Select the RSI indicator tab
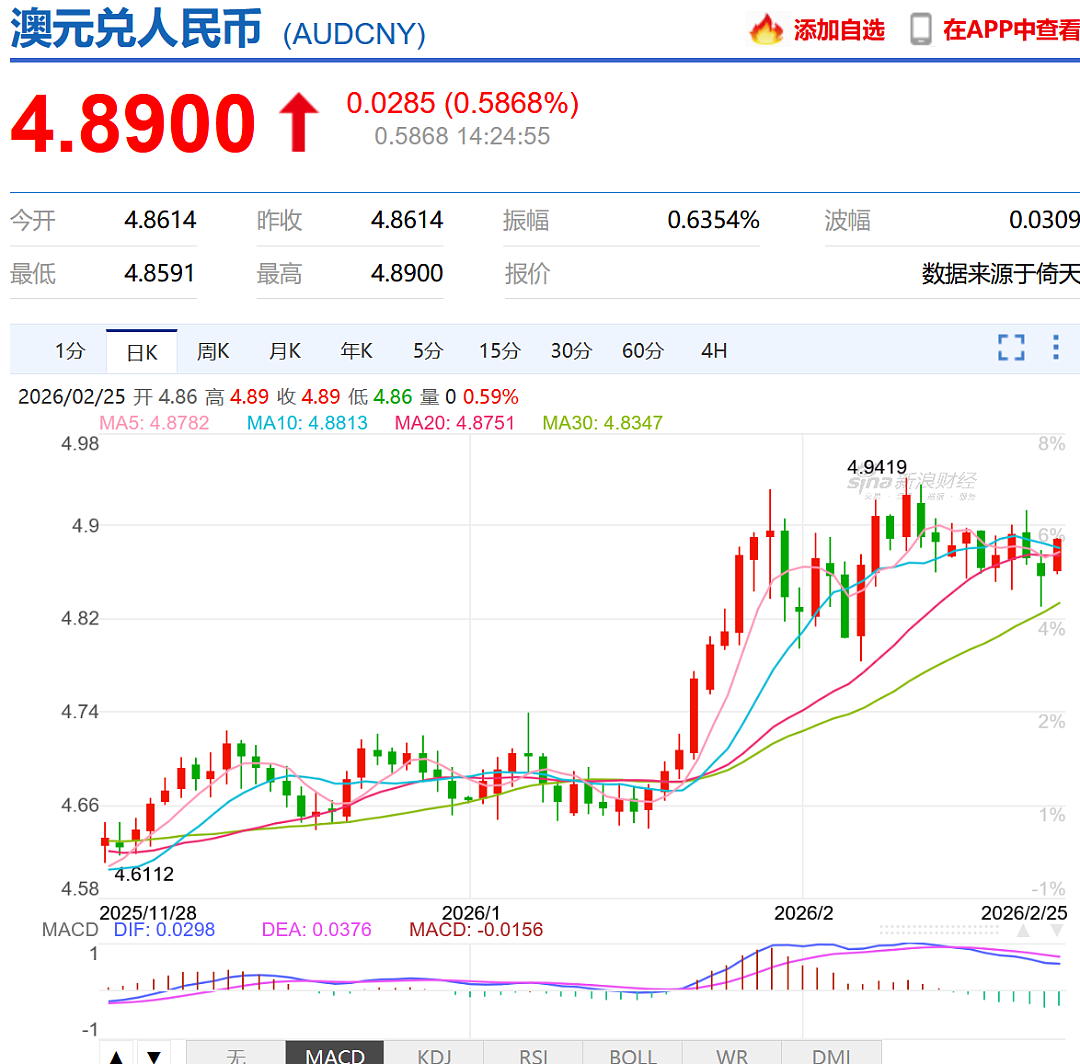The height and width of the screenshot is (1064, 1080). (x=533, y=1053)
